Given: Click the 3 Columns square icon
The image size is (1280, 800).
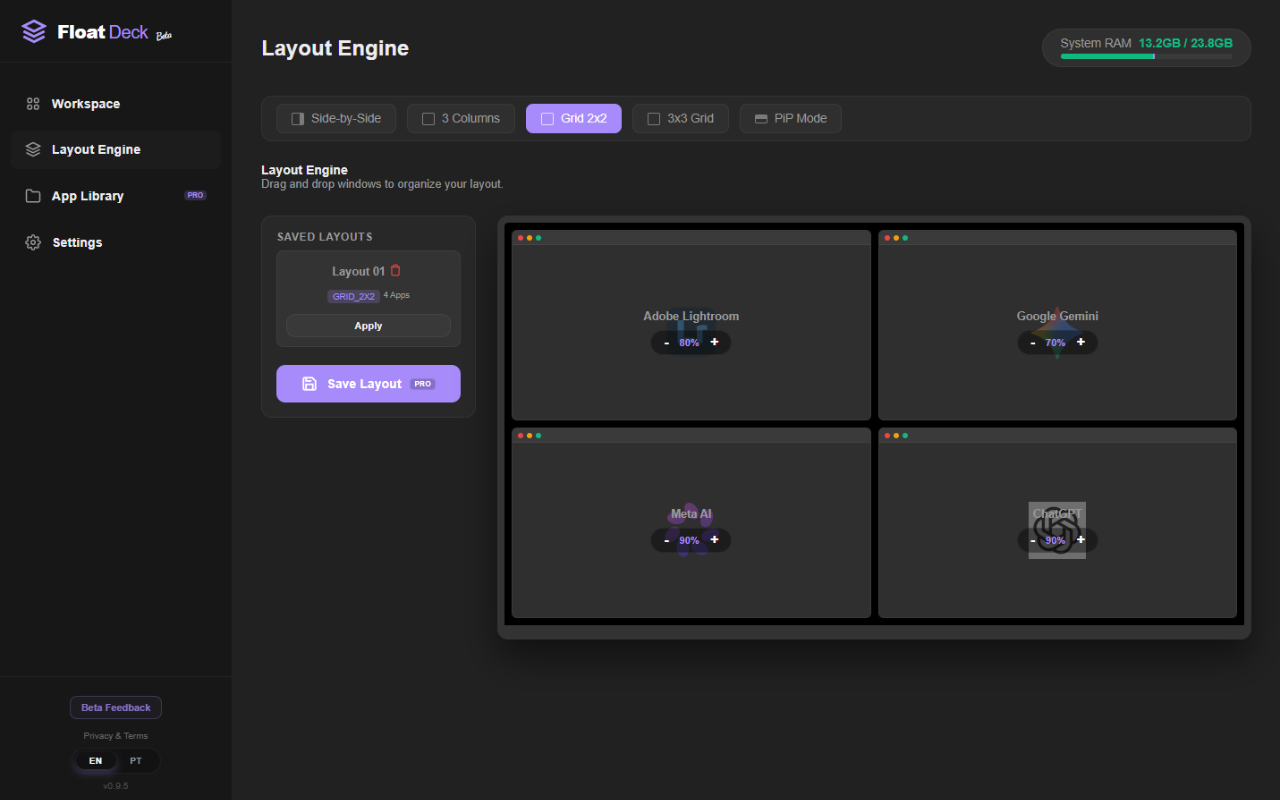Looking at the screenshot, I should click(428, 119).
